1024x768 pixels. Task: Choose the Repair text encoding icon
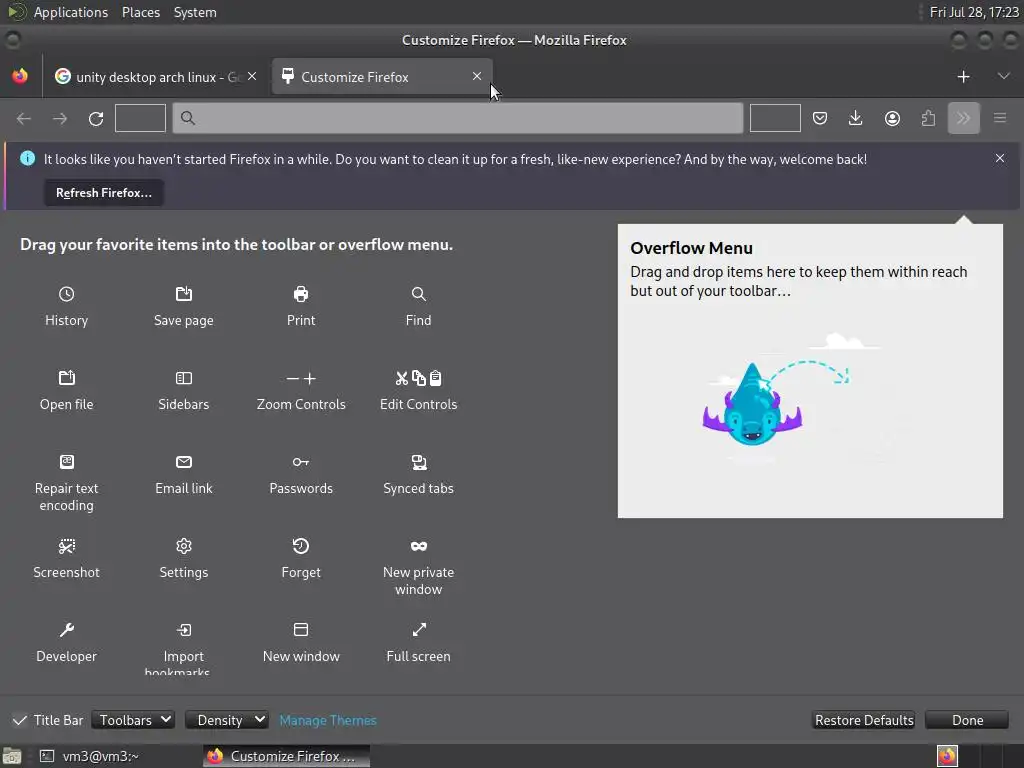coord(66,462)
